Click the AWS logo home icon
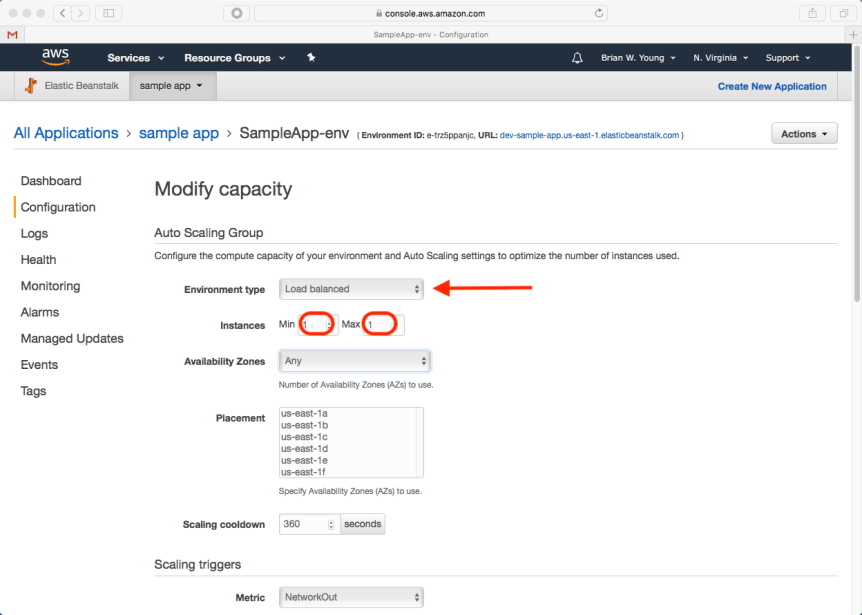Viewport: 862px width, 615px height. (x=55, y=57)
